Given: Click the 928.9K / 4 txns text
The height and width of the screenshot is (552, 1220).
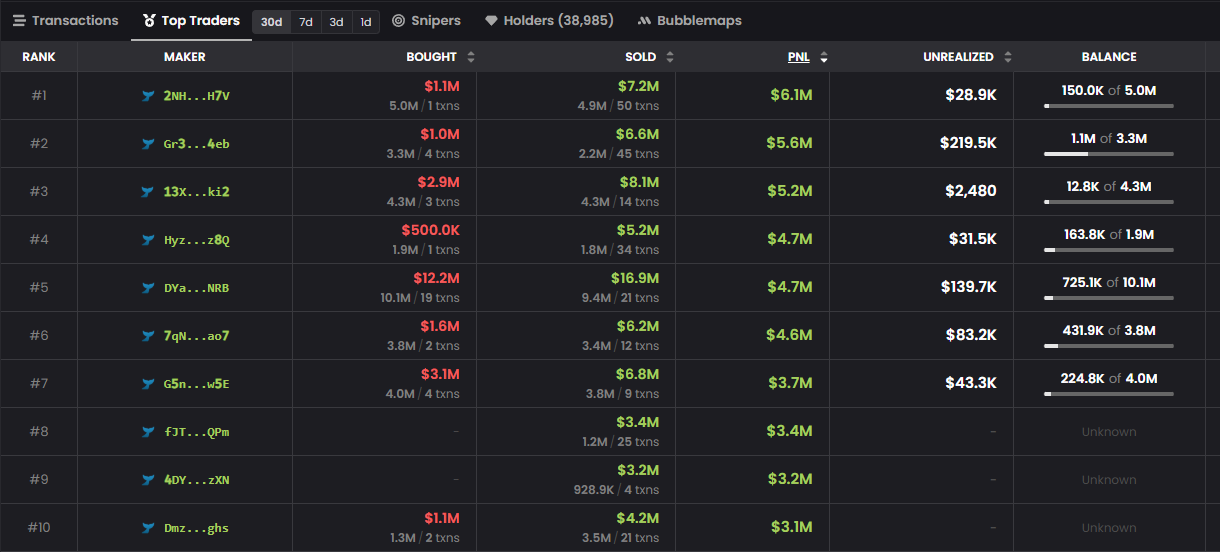Looking at the screenshot, I should 616,490.
